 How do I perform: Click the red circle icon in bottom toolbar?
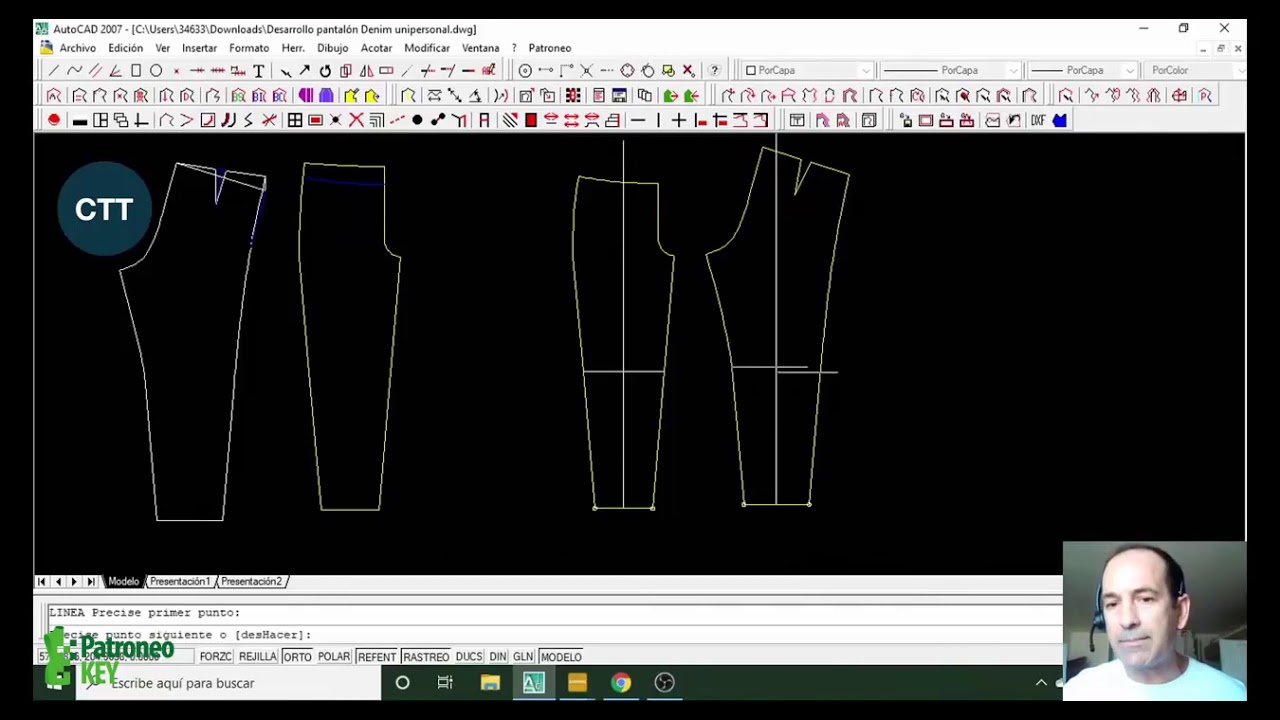click(54, 121)
